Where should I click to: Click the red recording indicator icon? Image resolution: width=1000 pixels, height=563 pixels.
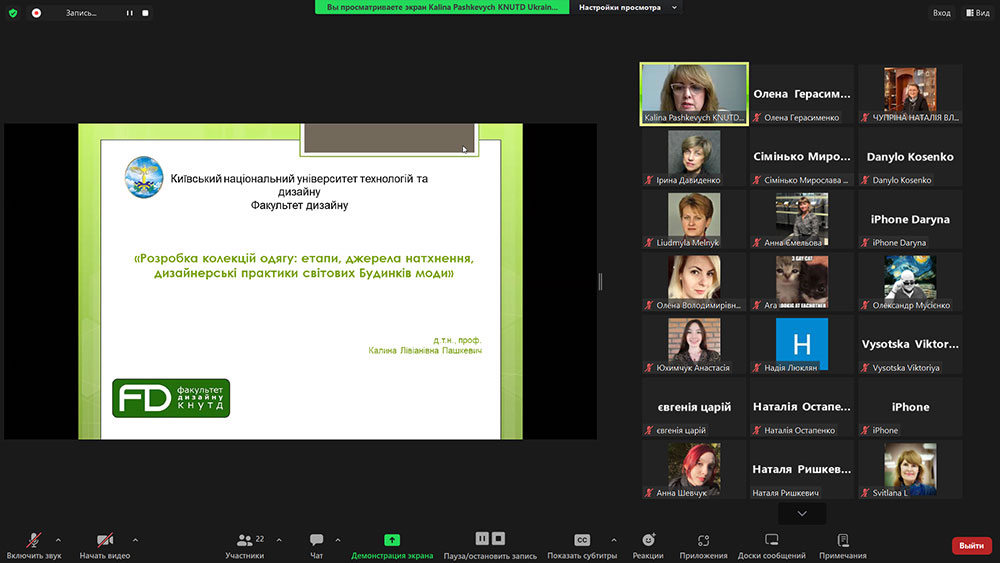coord(36,13)
